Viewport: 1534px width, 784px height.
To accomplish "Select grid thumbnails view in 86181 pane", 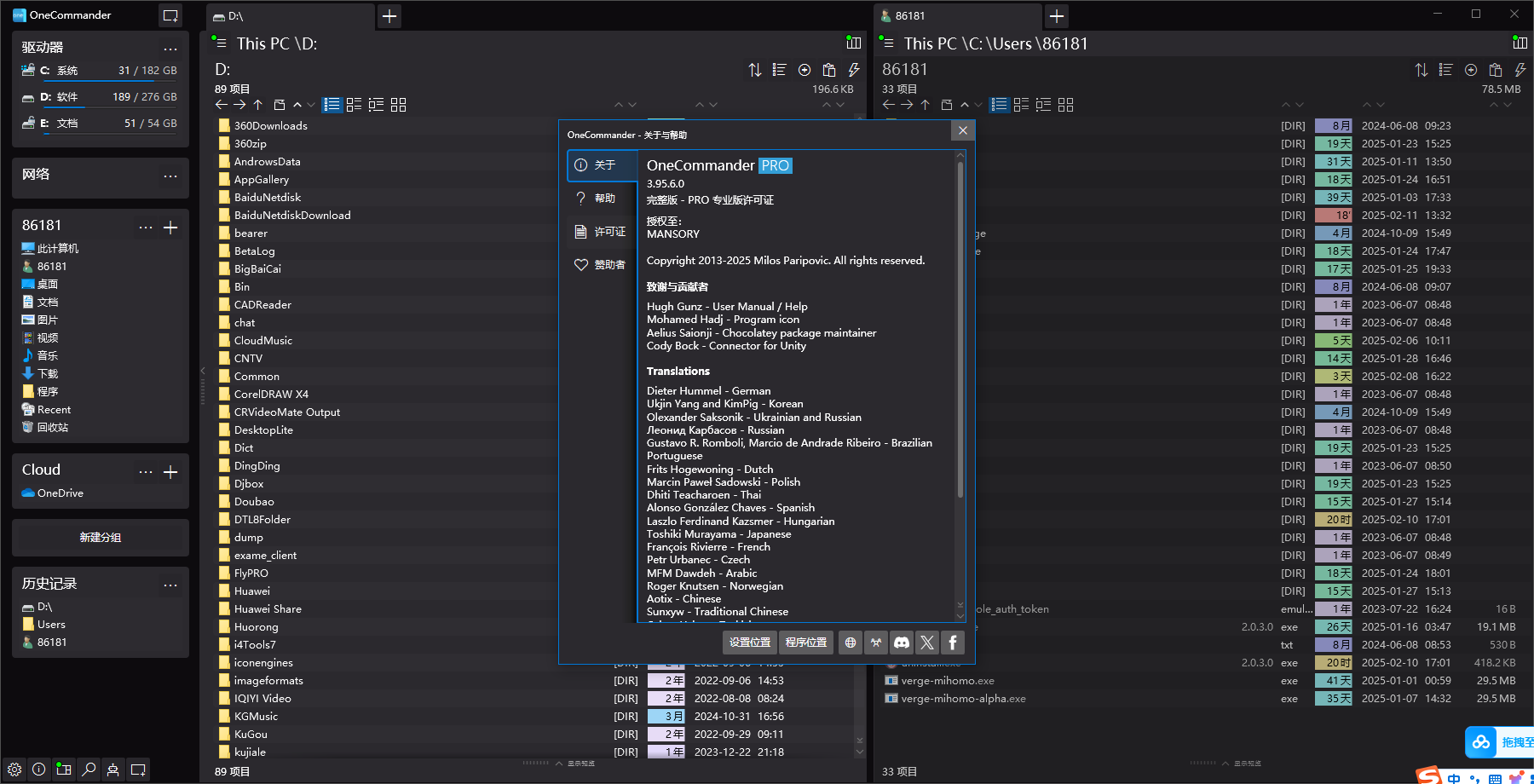I will pos(1066,105).
